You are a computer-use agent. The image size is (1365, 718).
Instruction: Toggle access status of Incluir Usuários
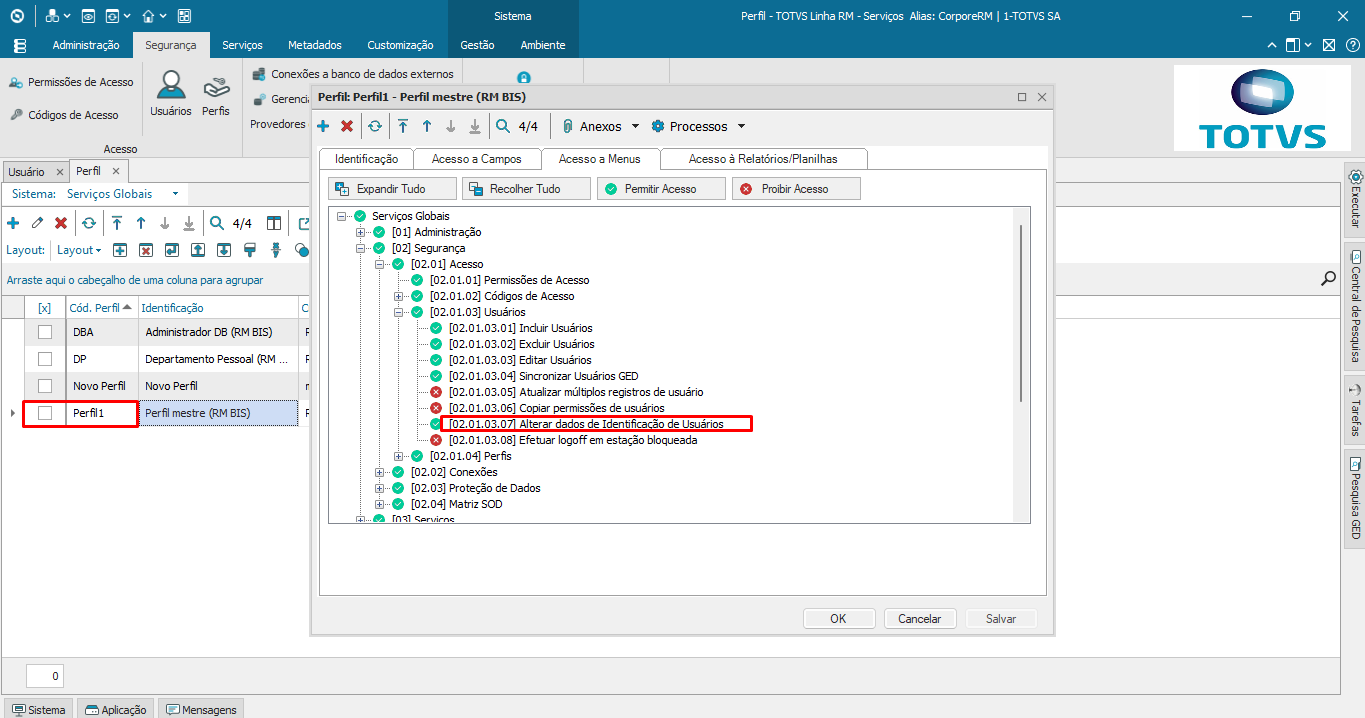point(436,328)
